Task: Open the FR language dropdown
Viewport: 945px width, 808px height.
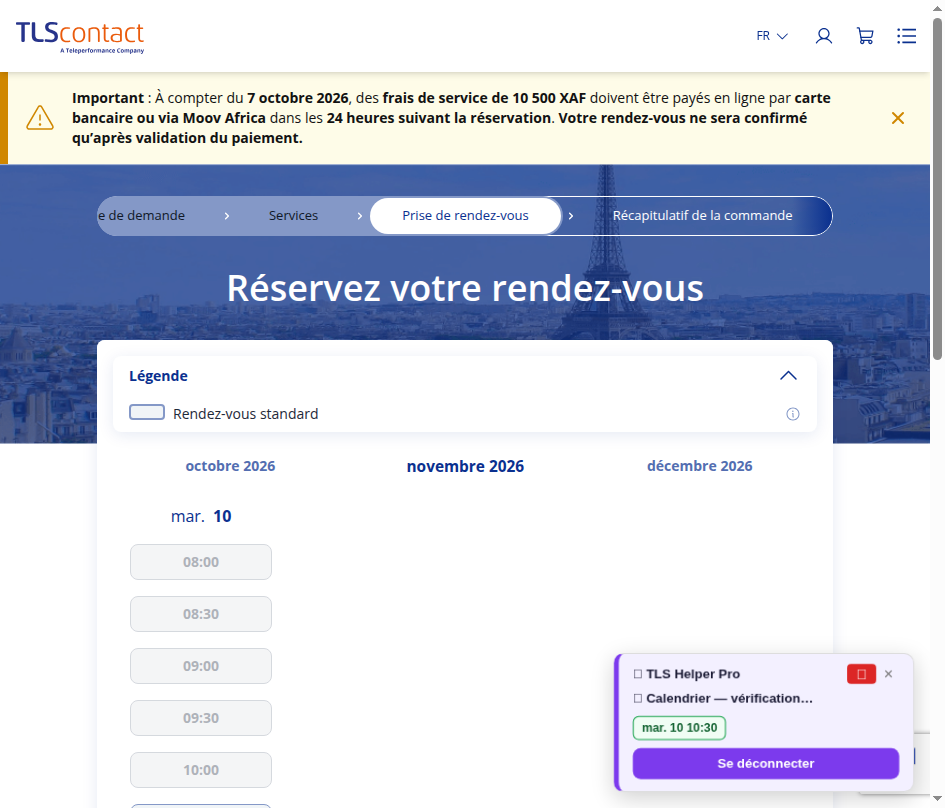Action: 772,36
